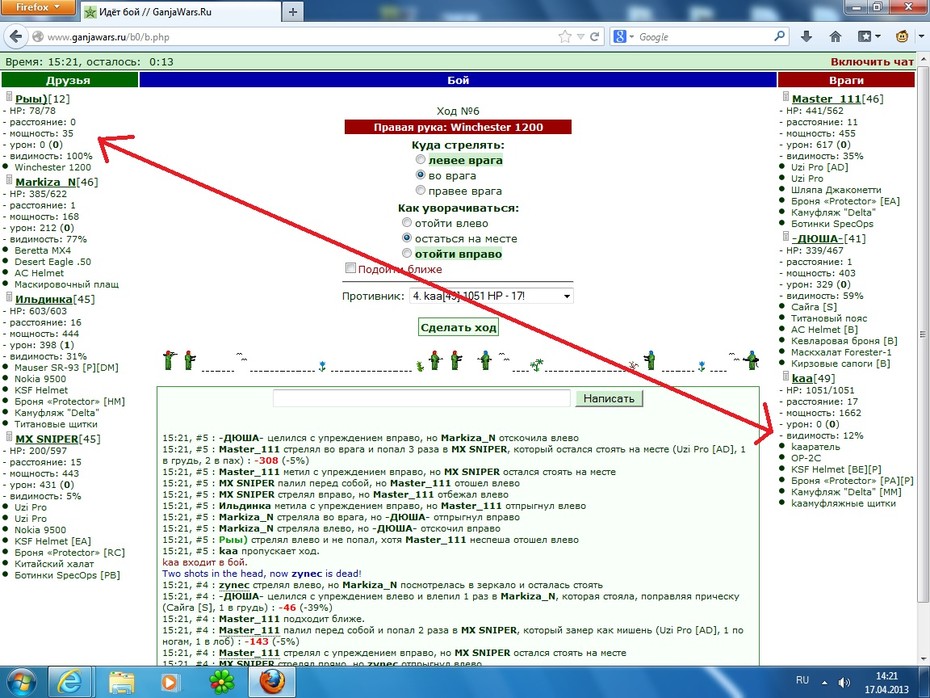Open Ильдинка profile link in friends

[x=44, y=299]
